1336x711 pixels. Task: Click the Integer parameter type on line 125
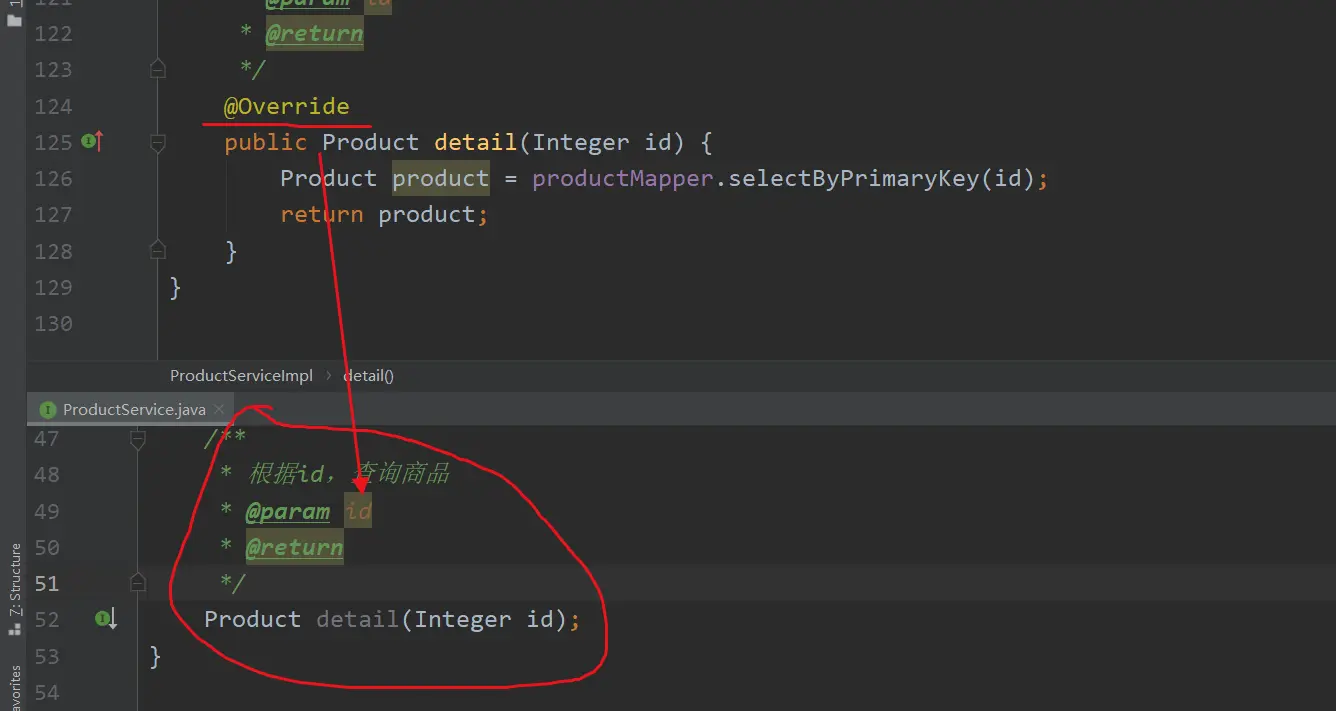click(x=581, y=142)
